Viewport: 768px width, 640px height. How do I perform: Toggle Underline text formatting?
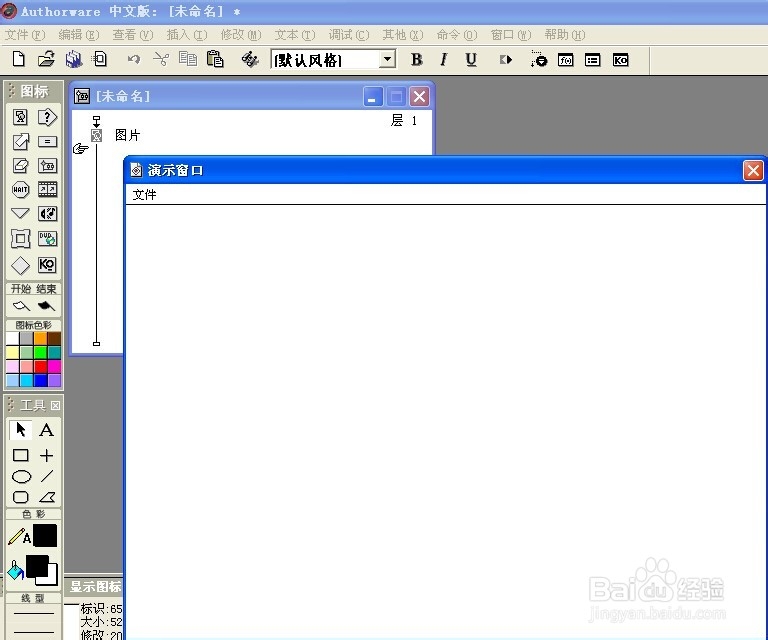coord(471,60)
